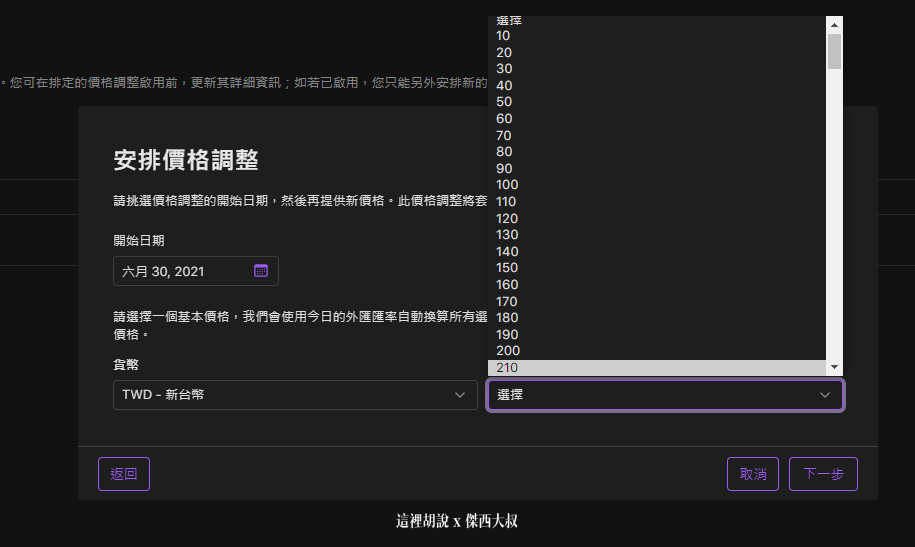The image size is (915, 547).
Task: Pick 180 in the price dropdown list
Action: click(656, 318)
